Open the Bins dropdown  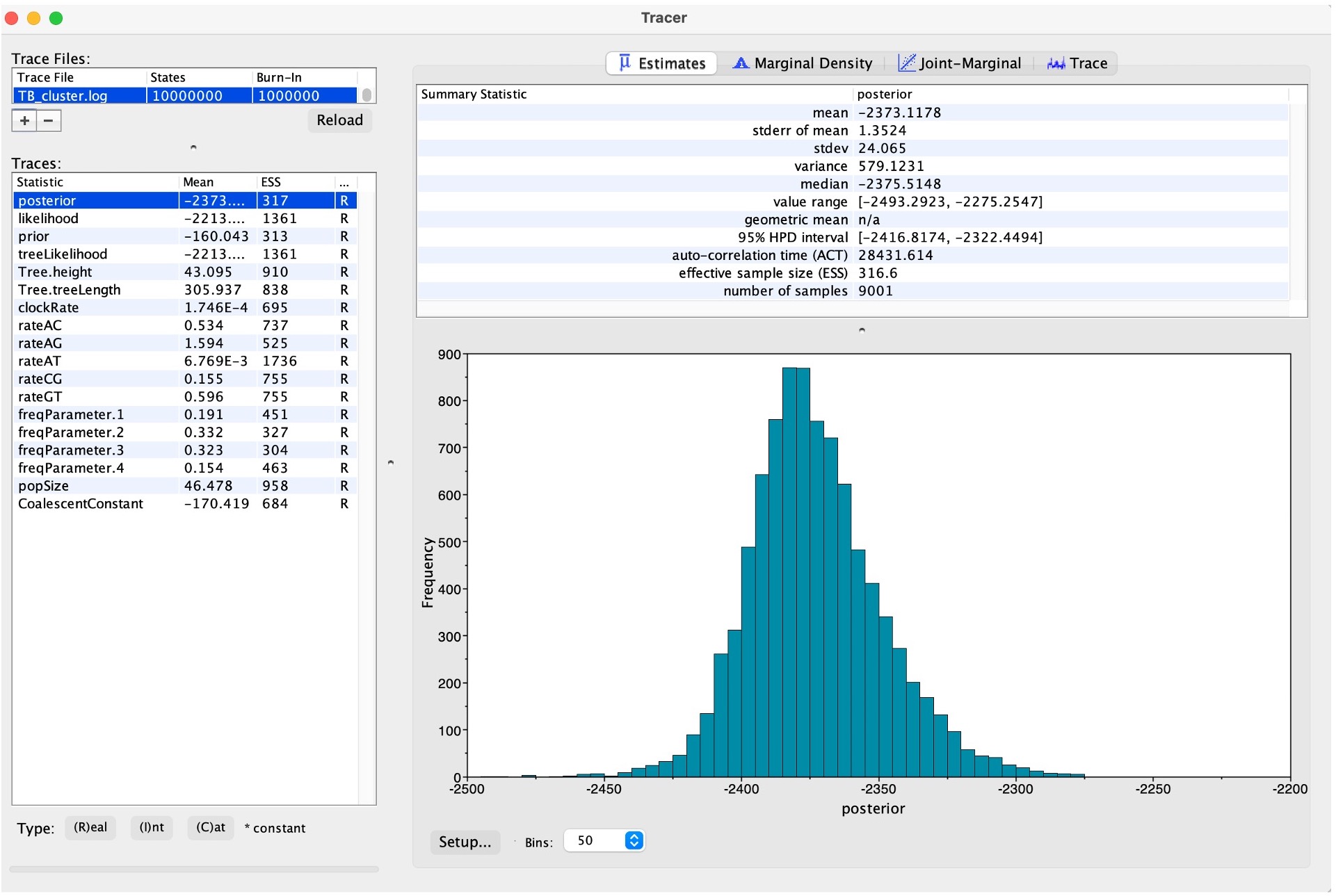tap(604, 840)
